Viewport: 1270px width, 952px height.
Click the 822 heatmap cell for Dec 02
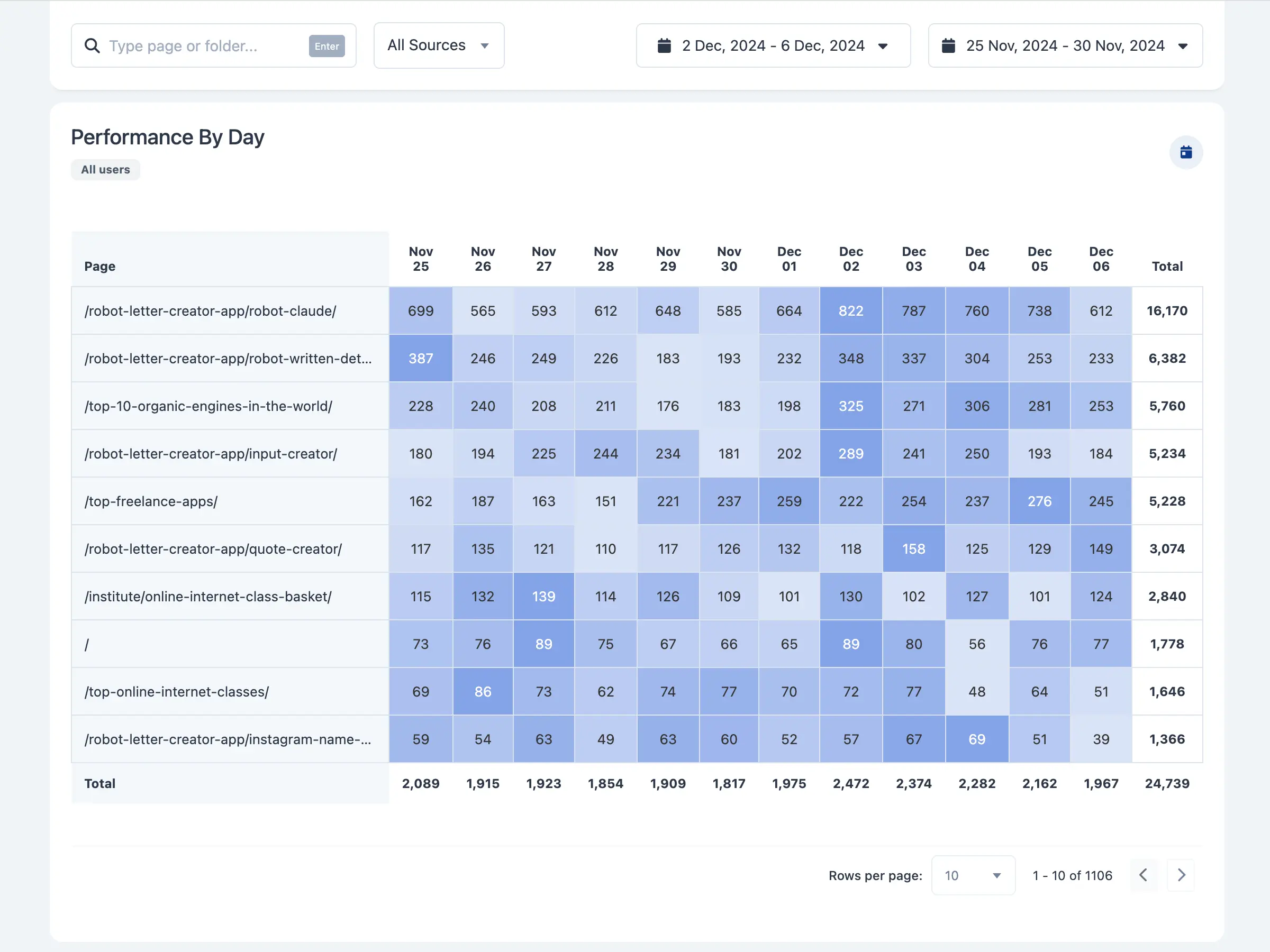[850, 311]
